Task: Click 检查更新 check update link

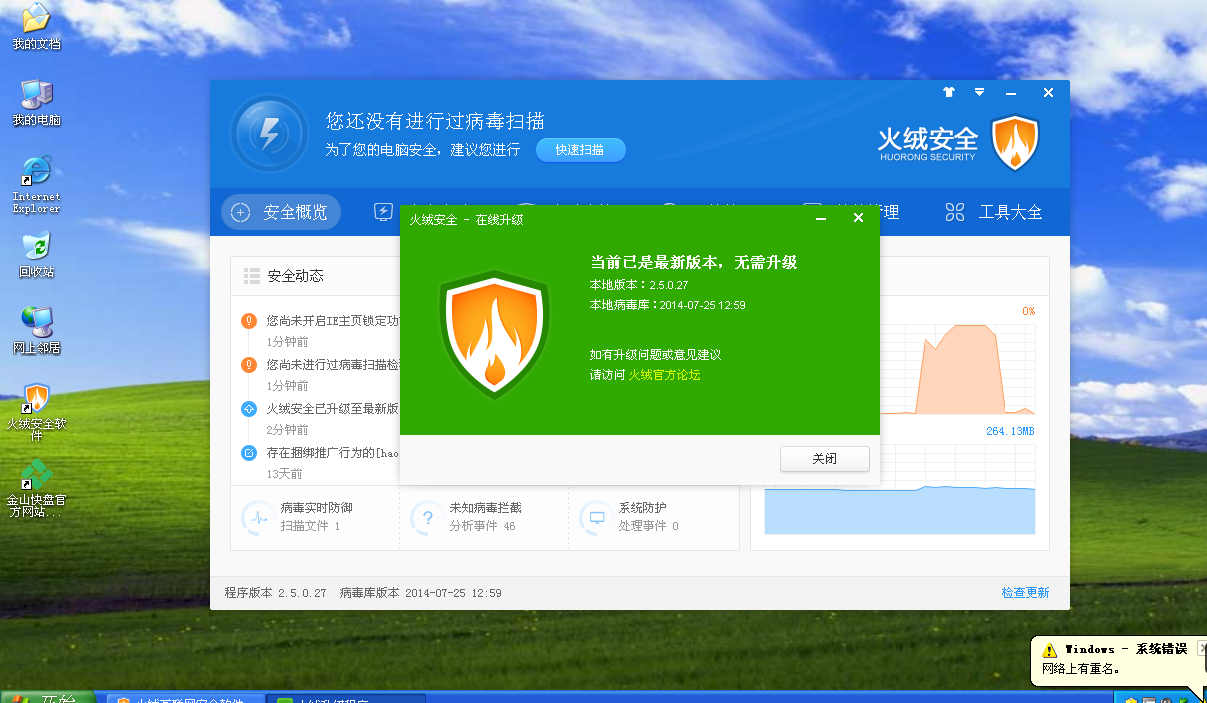Action: (1025, 593)
